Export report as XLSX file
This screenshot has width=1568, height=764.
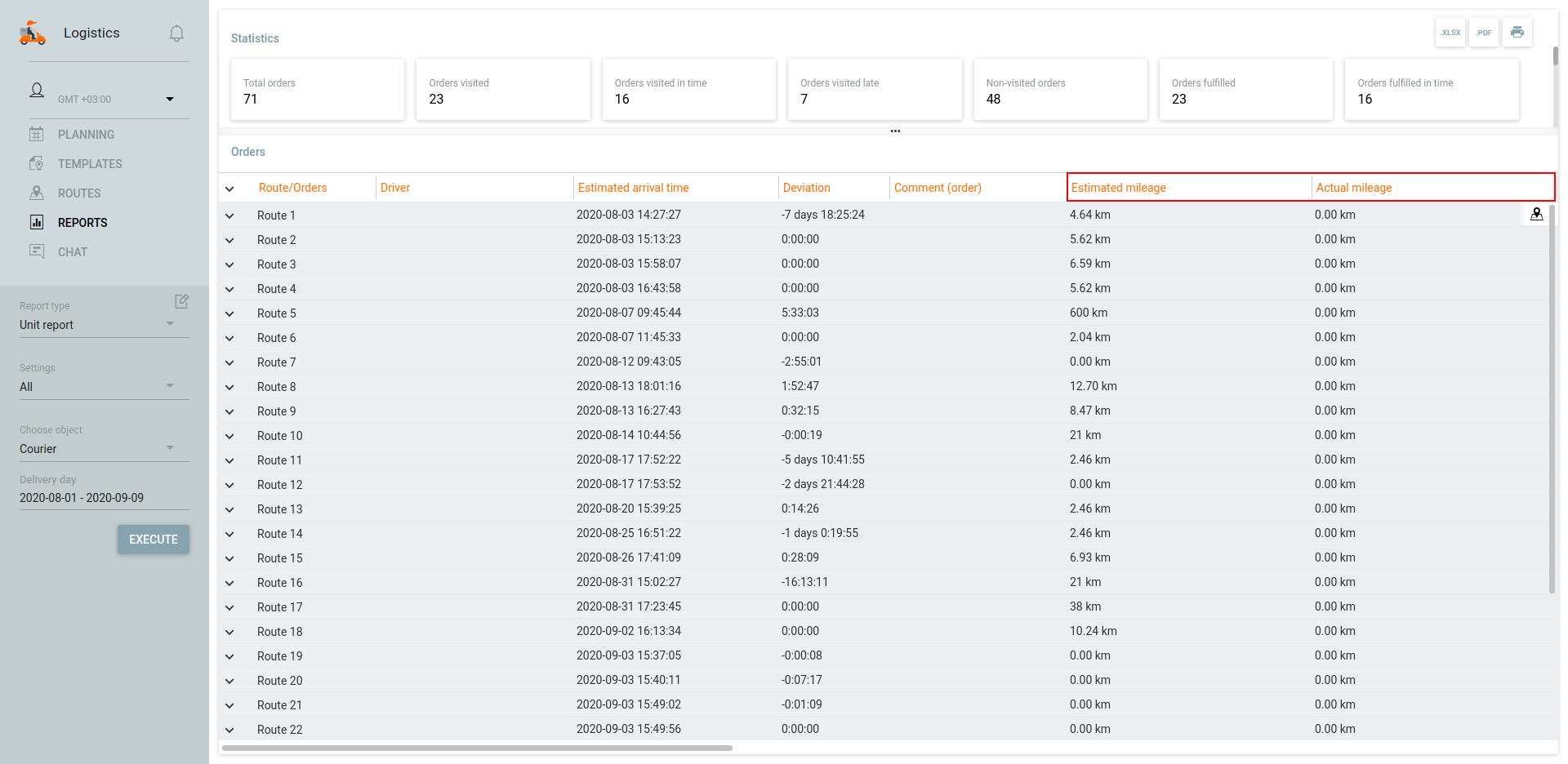point(1450,33)
